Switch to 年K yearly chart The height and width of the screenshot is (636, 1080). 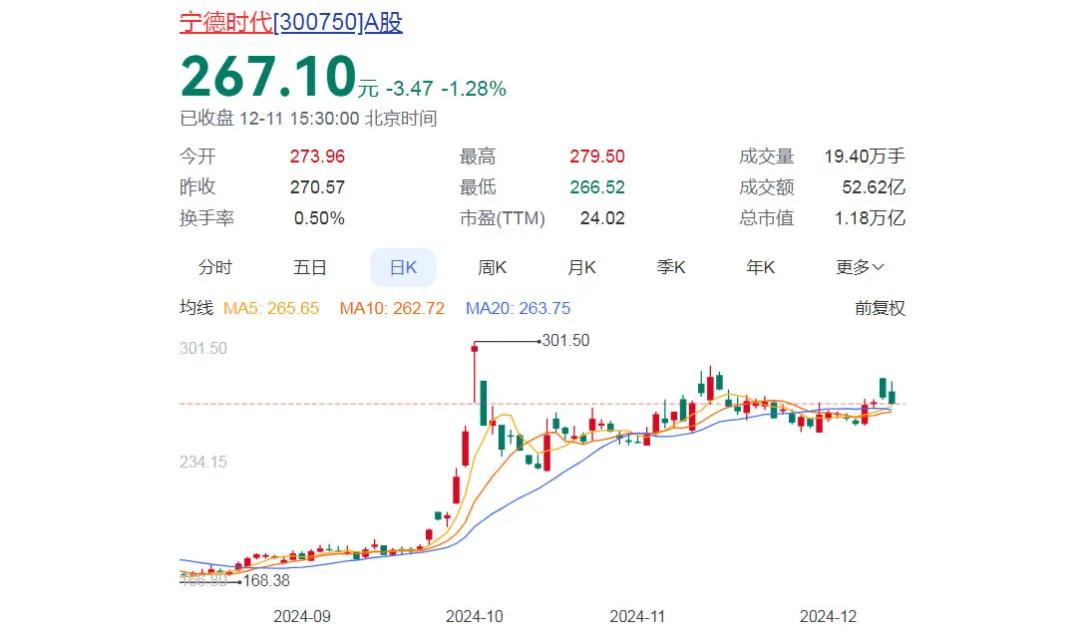(761, 267)
